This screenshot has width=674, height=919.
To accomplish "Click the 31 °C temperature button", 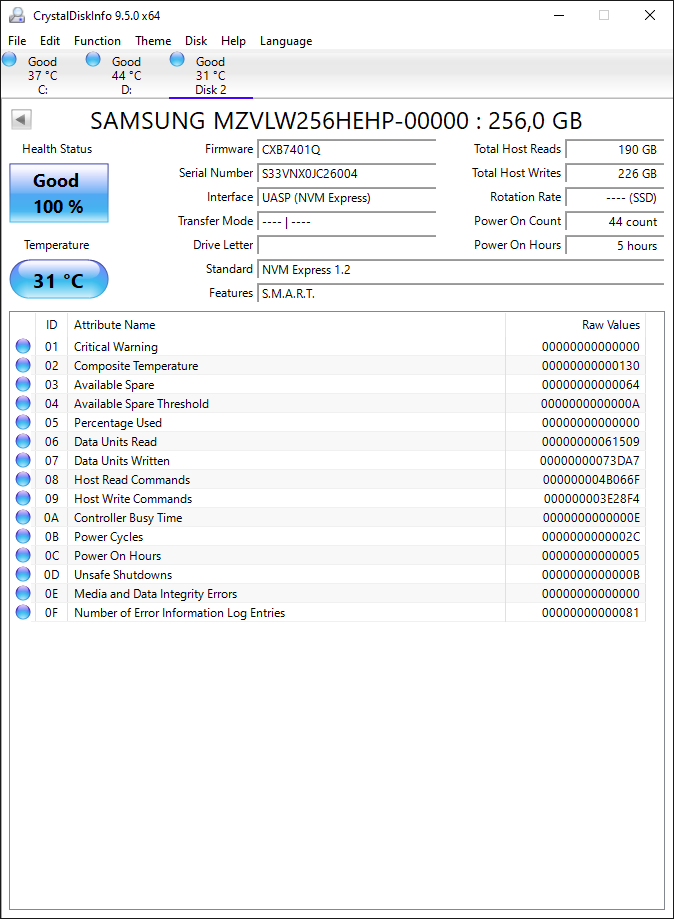I will pyautogui.click(x=59, y=280).
